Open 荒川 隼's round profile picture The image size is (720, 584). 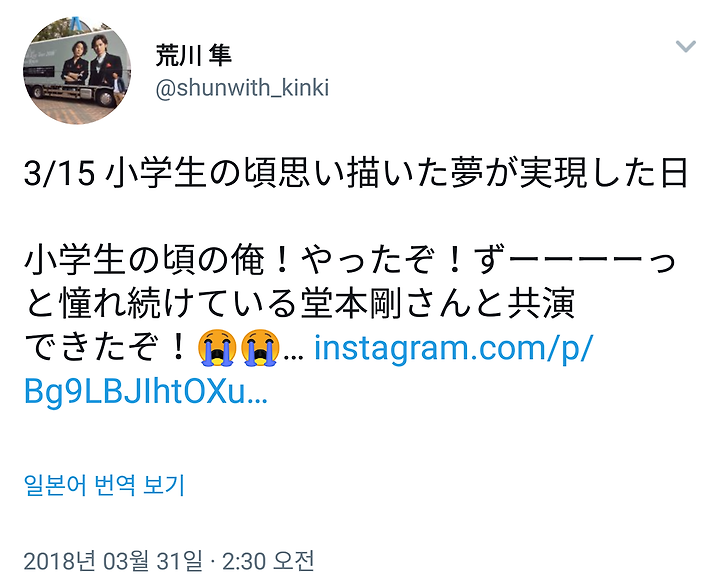pyautogui.click(x=77, y=70)
